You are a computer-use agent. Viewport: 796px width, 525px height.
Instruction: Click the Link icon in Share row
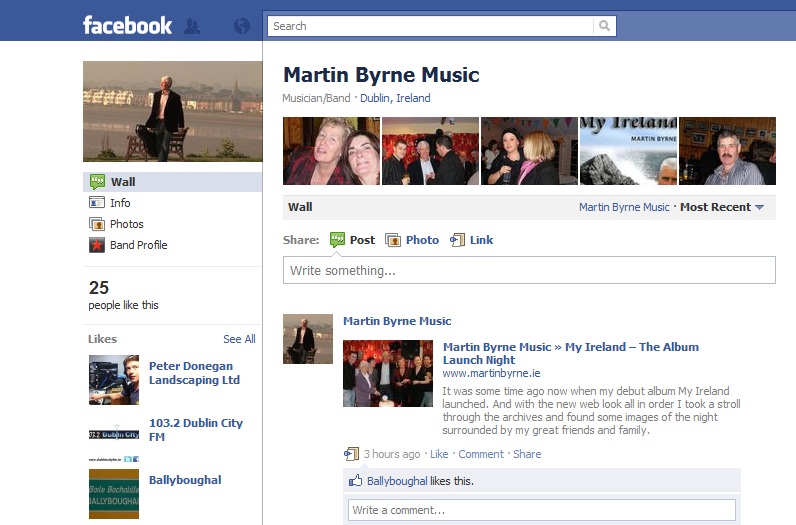tap(457, 240)
